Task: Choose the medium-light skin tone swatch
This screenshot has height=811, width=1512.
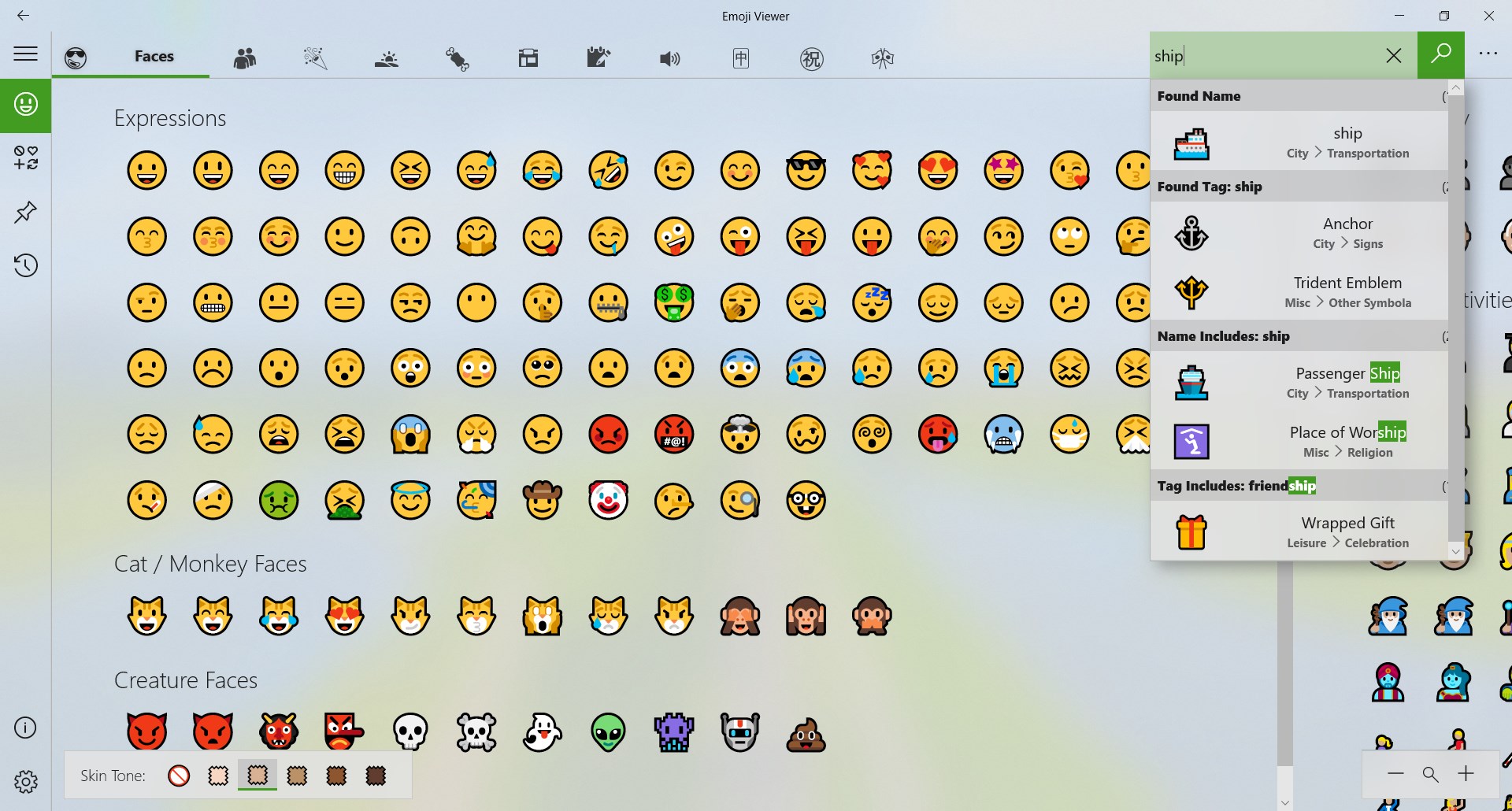Action: pos(258,776)
